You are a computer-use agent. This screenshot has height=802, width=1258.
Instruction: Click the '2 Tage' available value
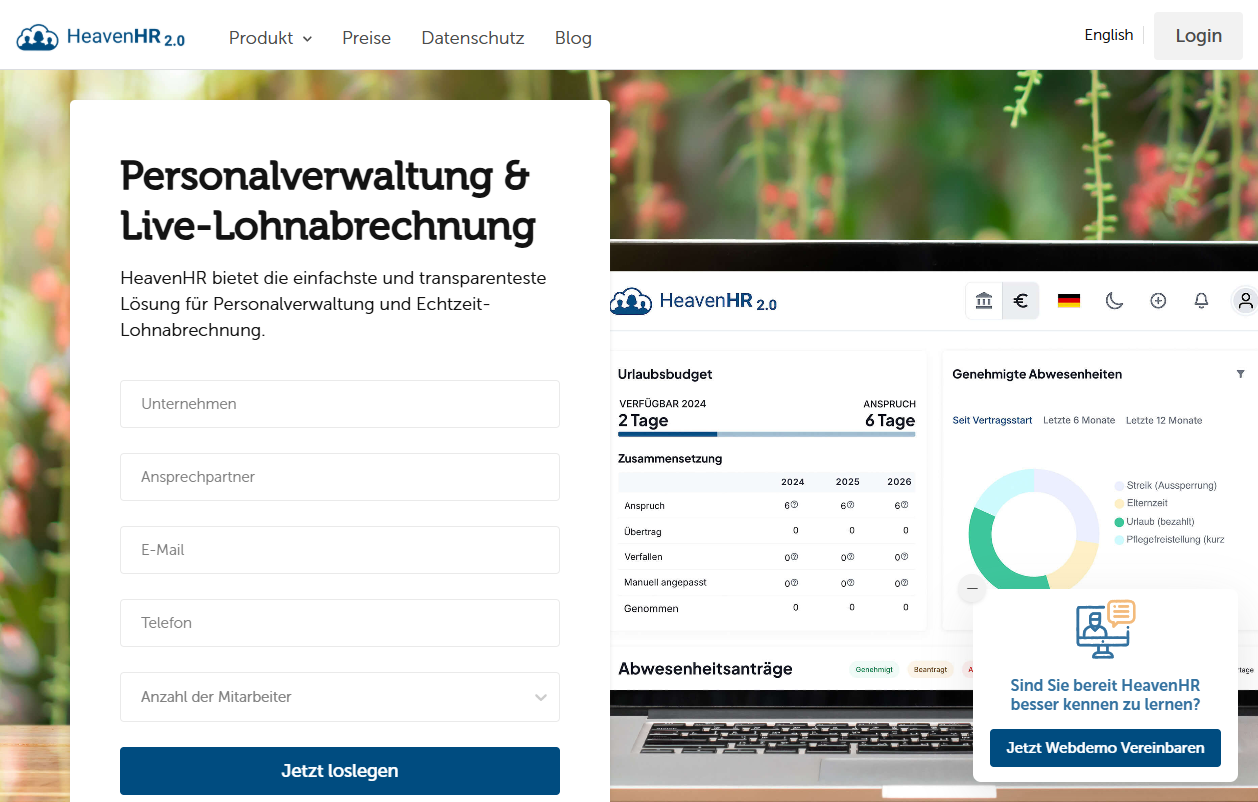pyautogui.click(x=643, y=420)
